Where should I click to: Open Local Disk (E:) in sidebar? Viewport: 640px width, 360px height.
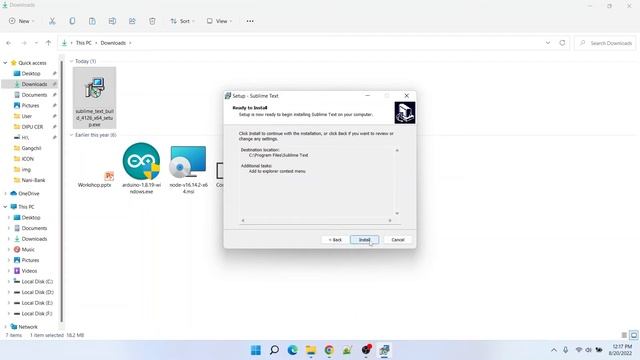(37, 303)
